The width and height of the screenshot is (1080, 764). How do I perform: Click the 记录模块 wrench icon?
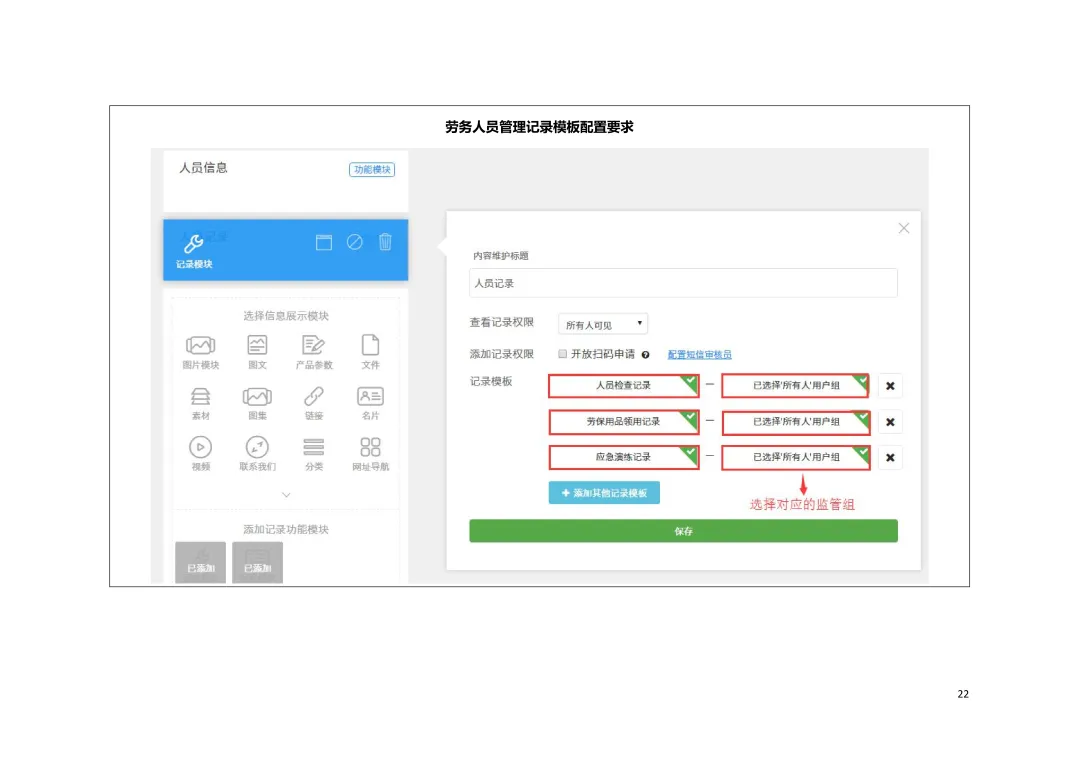194,244
